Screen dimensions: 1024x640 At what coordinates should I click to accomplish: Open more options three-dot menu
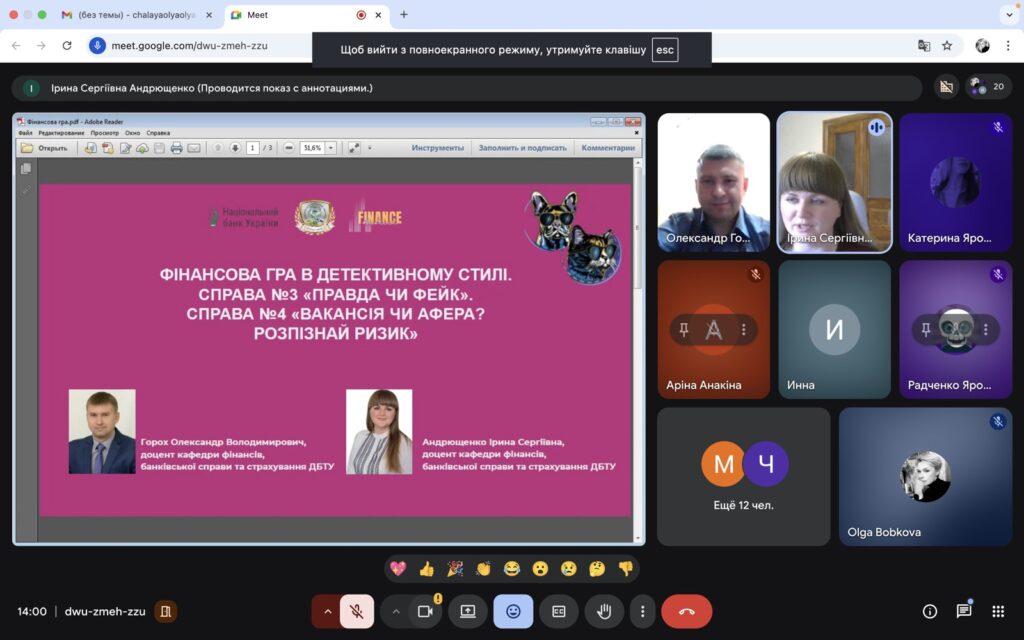click(643, 611)
